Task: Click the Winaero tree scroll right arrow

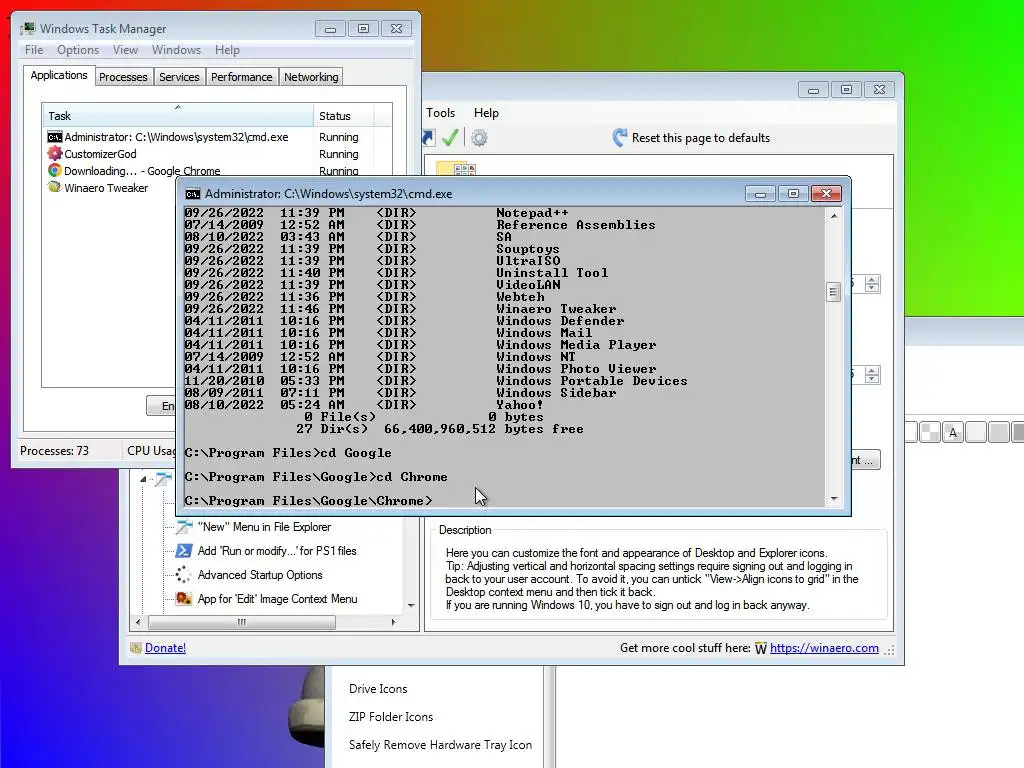Action: click(393, 622)
